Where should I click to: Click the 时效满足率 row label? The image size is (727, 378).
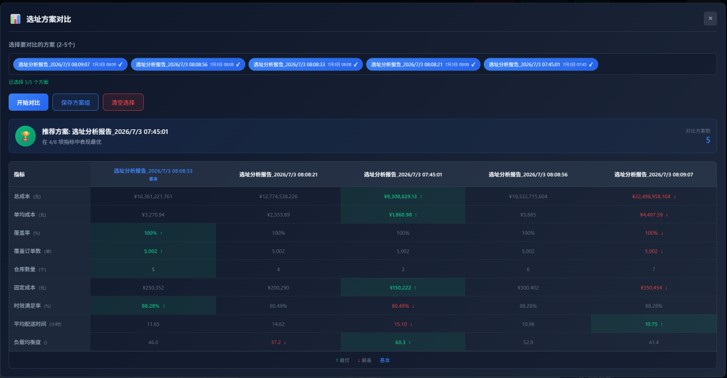click(x=32, y=306)
